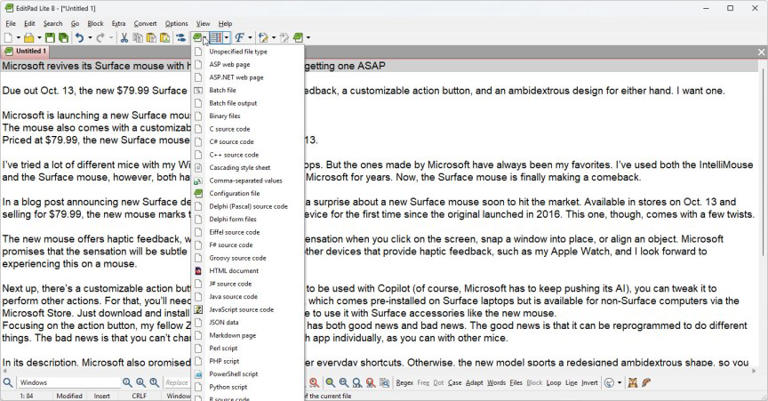The width and height of the screenshot is (768, 401).
Task: Click the Batch file icon in list
Action: pyautogui.click(x=198, y=90)
